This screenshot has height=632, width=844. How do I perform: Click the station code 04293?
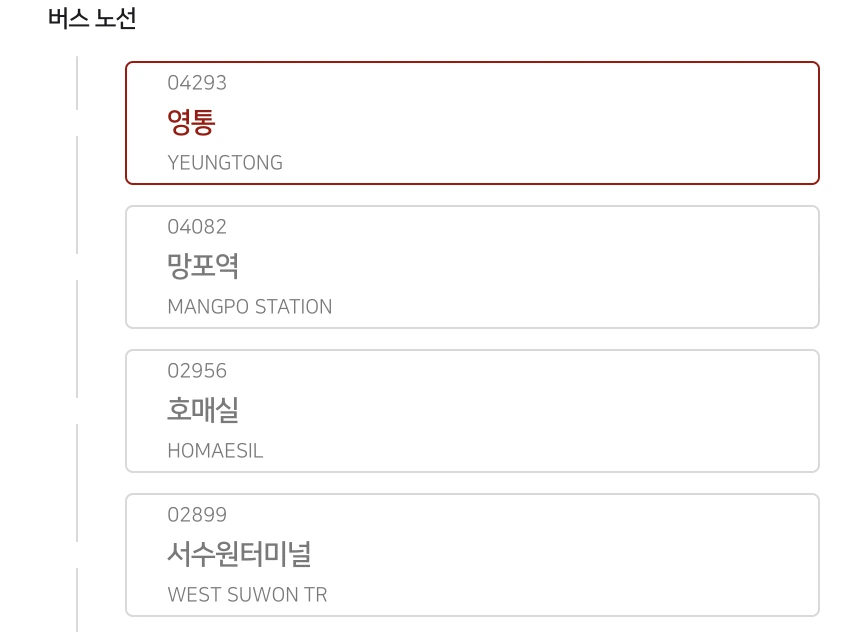198,84
